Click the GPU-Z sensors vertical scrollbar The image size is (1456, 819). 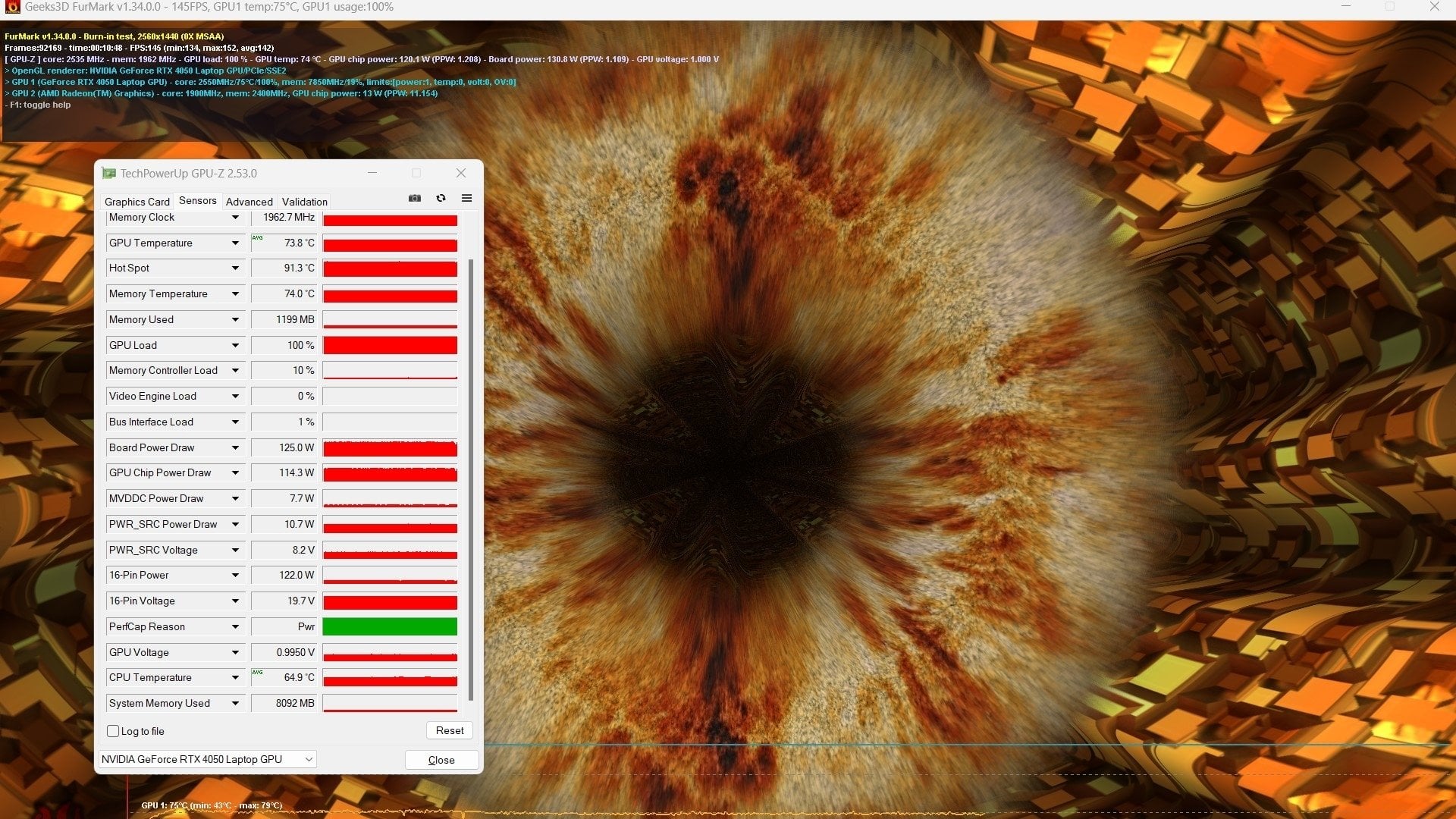471,479
